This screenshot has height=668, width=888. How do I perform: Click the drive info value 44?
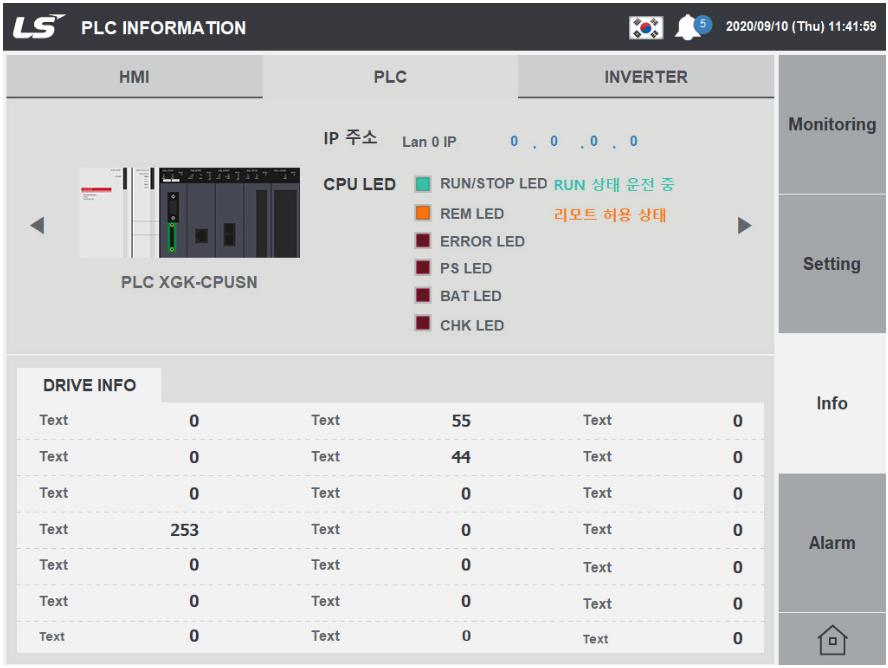pos(461,457)
